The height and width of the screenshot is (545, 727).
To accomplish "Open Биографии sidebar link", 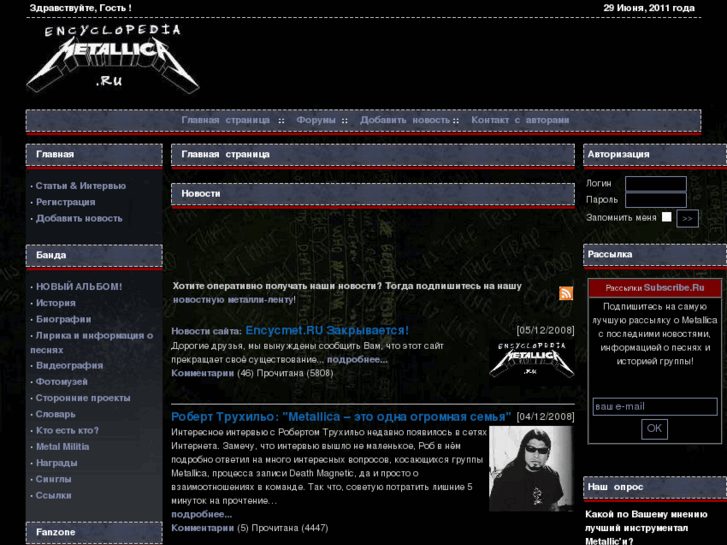I will [x=64, y=319].
